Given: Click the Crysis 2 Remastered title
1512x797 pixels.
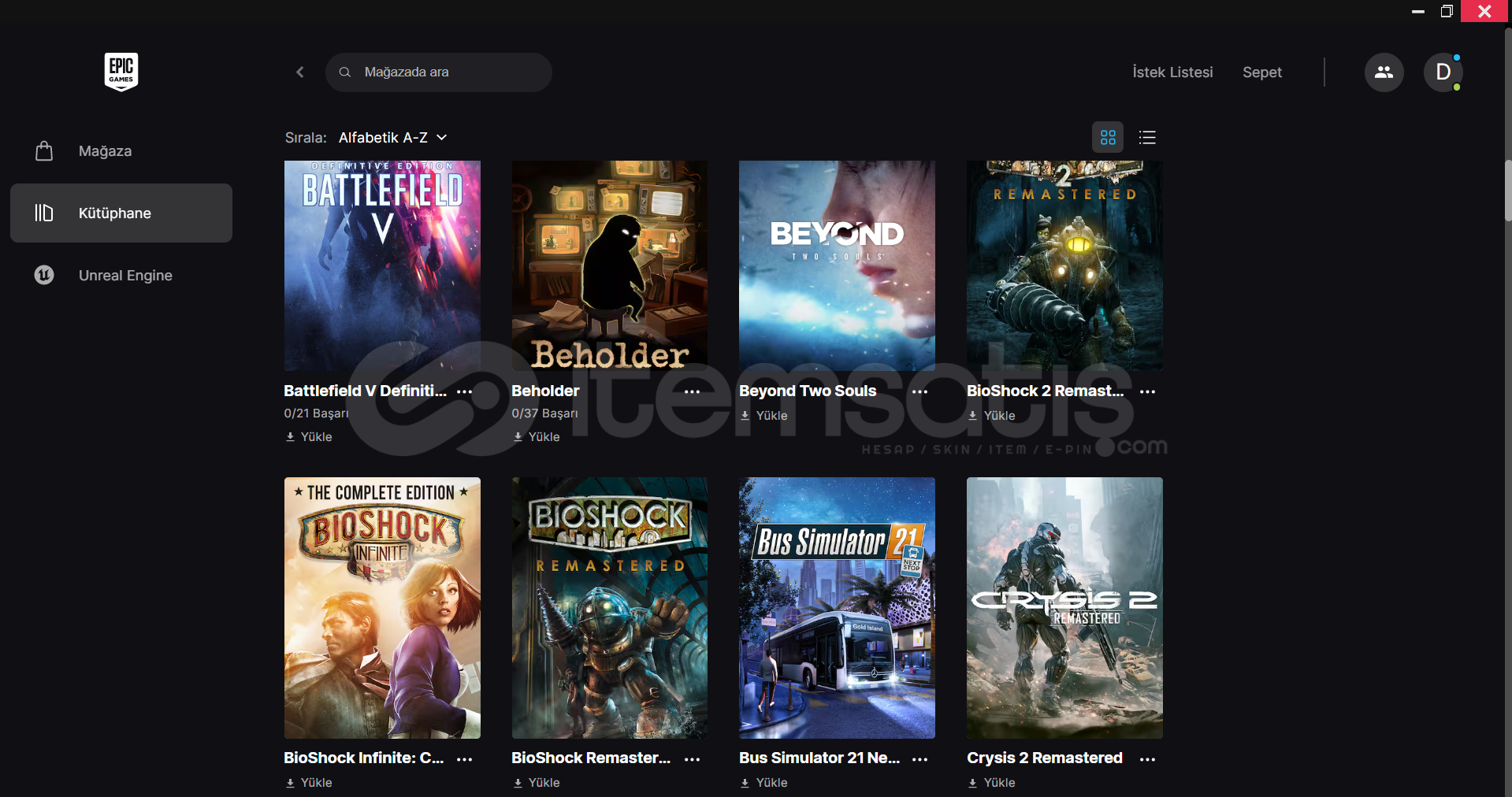Looking at the screenshot, I should pos(1045,758).
